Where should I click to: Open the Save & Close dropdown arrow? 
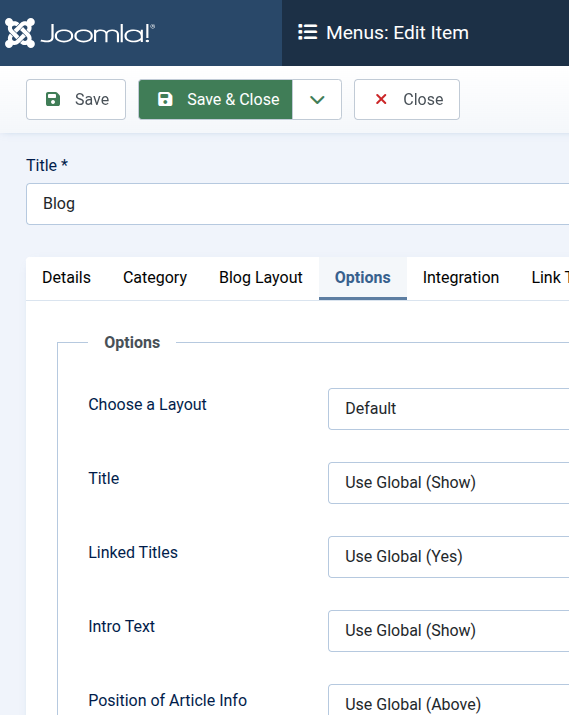tap(317, 99)
